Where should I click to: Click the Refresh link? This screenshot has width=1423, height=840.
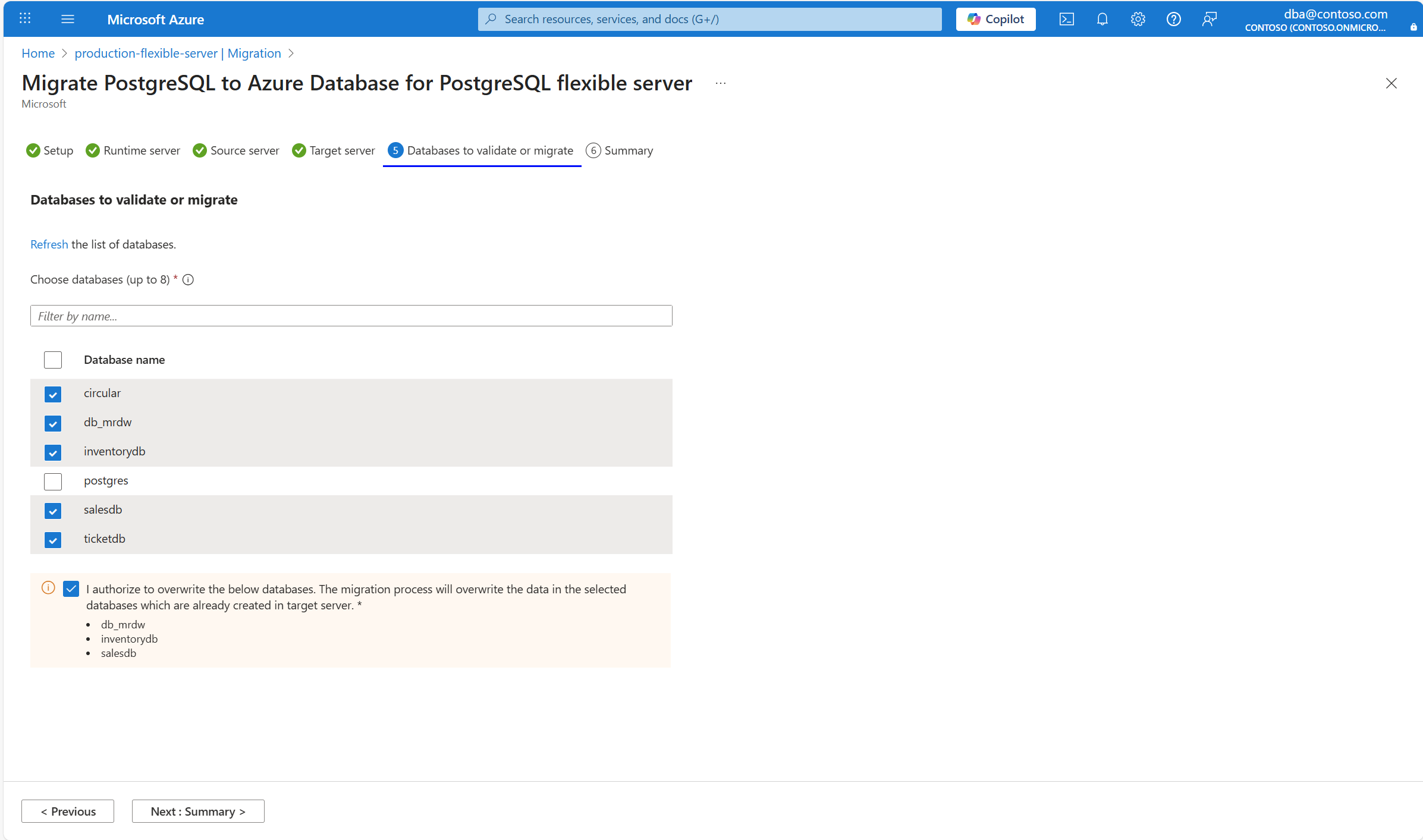[x=49, y=244]
